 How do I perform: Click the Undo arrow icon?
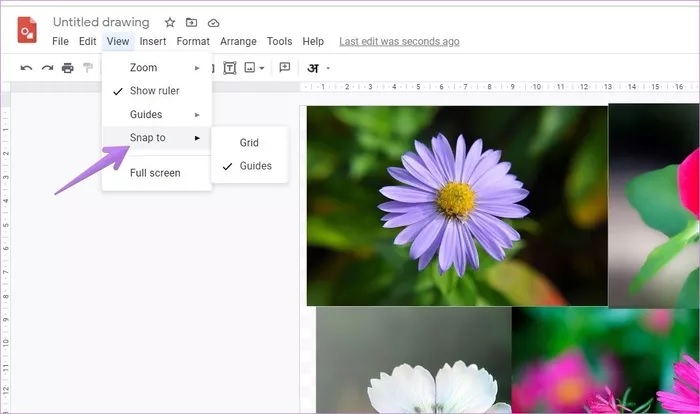point(26,68)
